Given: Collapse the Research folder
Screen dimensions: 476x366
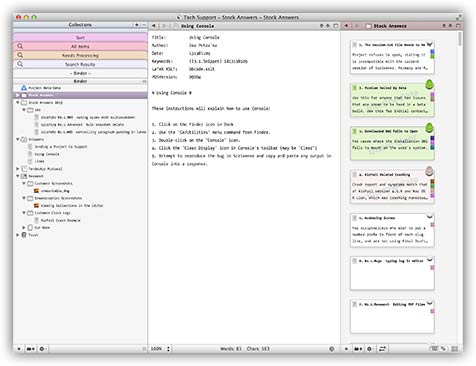Looking at the screenshot, I should click(18, 176).
